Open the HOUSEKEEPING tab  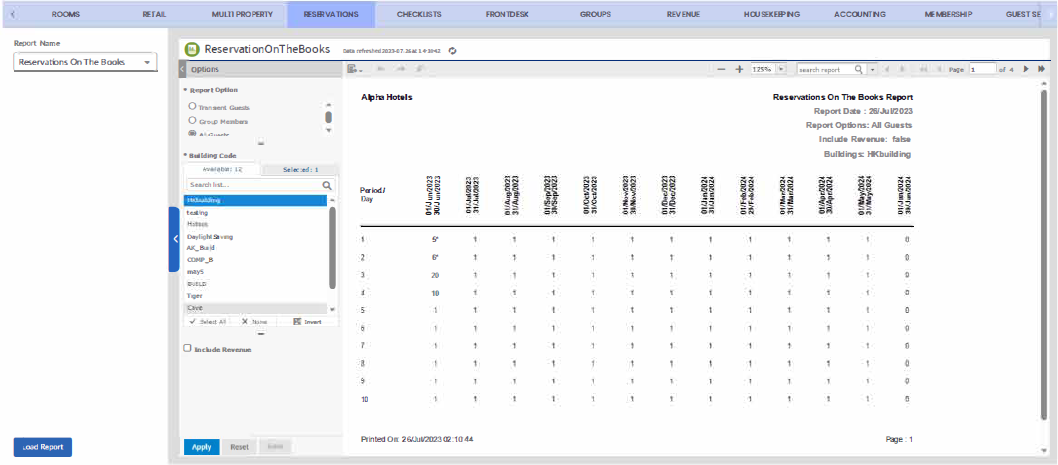(x=772, y=14)
